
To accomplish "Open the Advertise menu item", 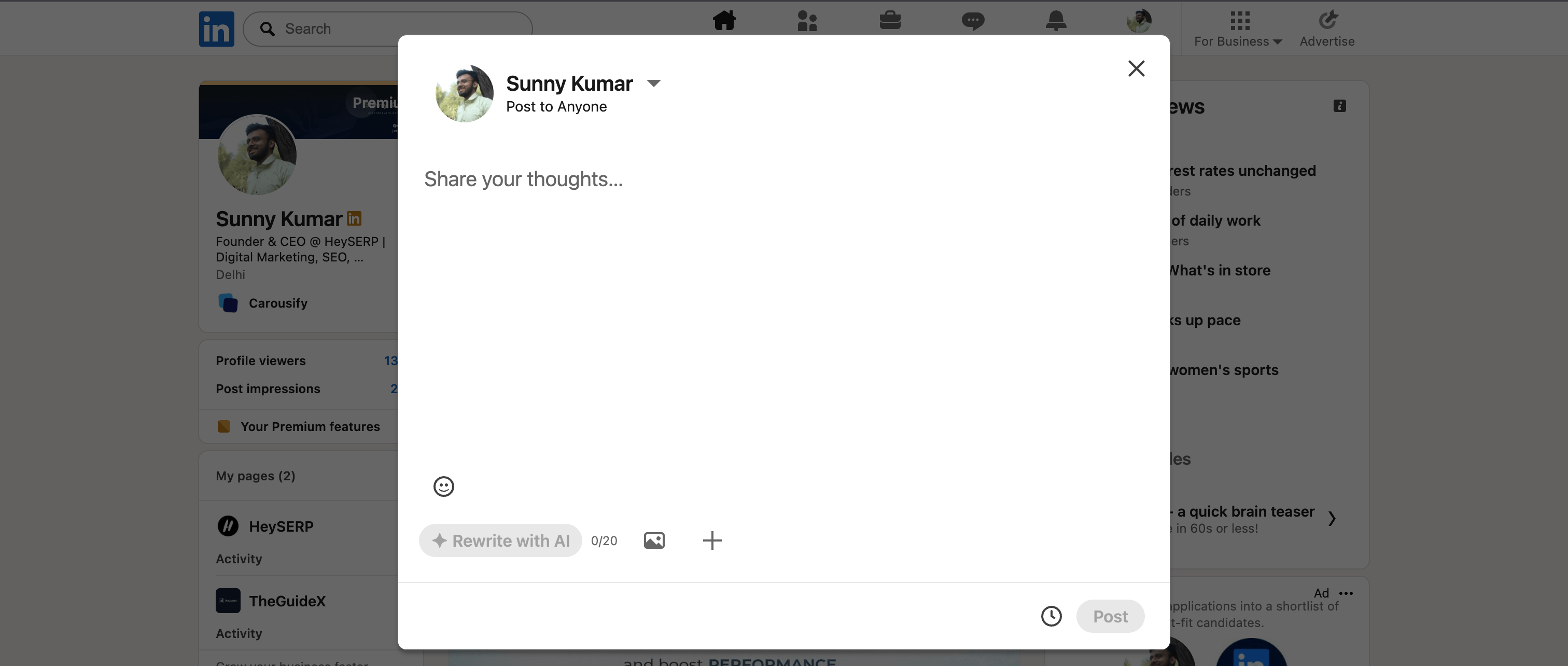I will click(x=1326, y=29).
